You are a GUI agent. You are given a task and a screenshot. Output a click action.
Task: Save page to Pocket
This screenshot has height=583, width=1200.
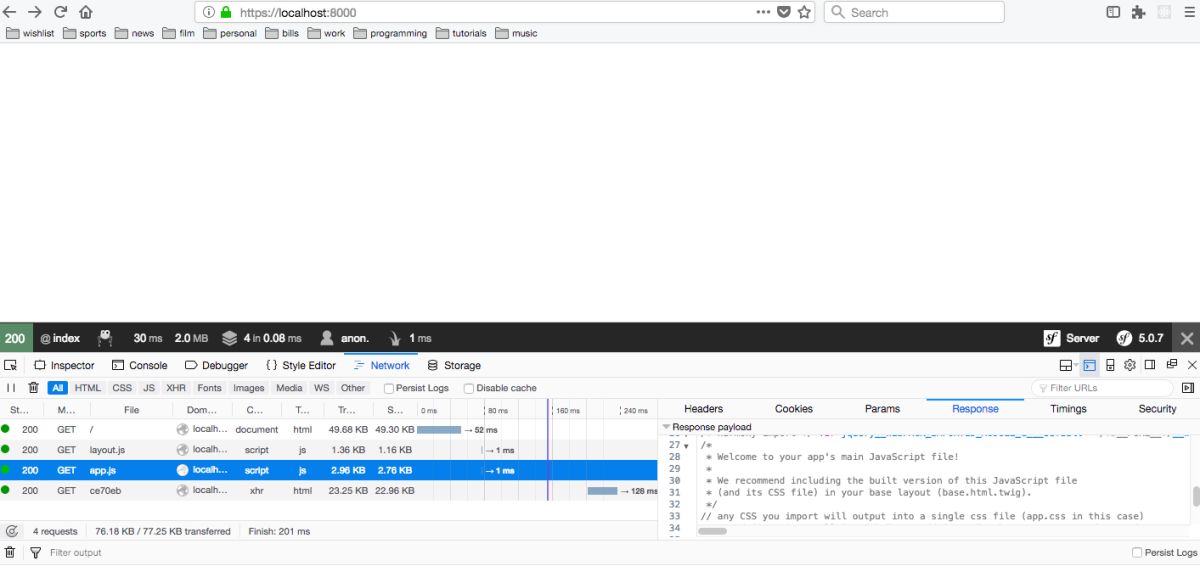coord(784,12)
